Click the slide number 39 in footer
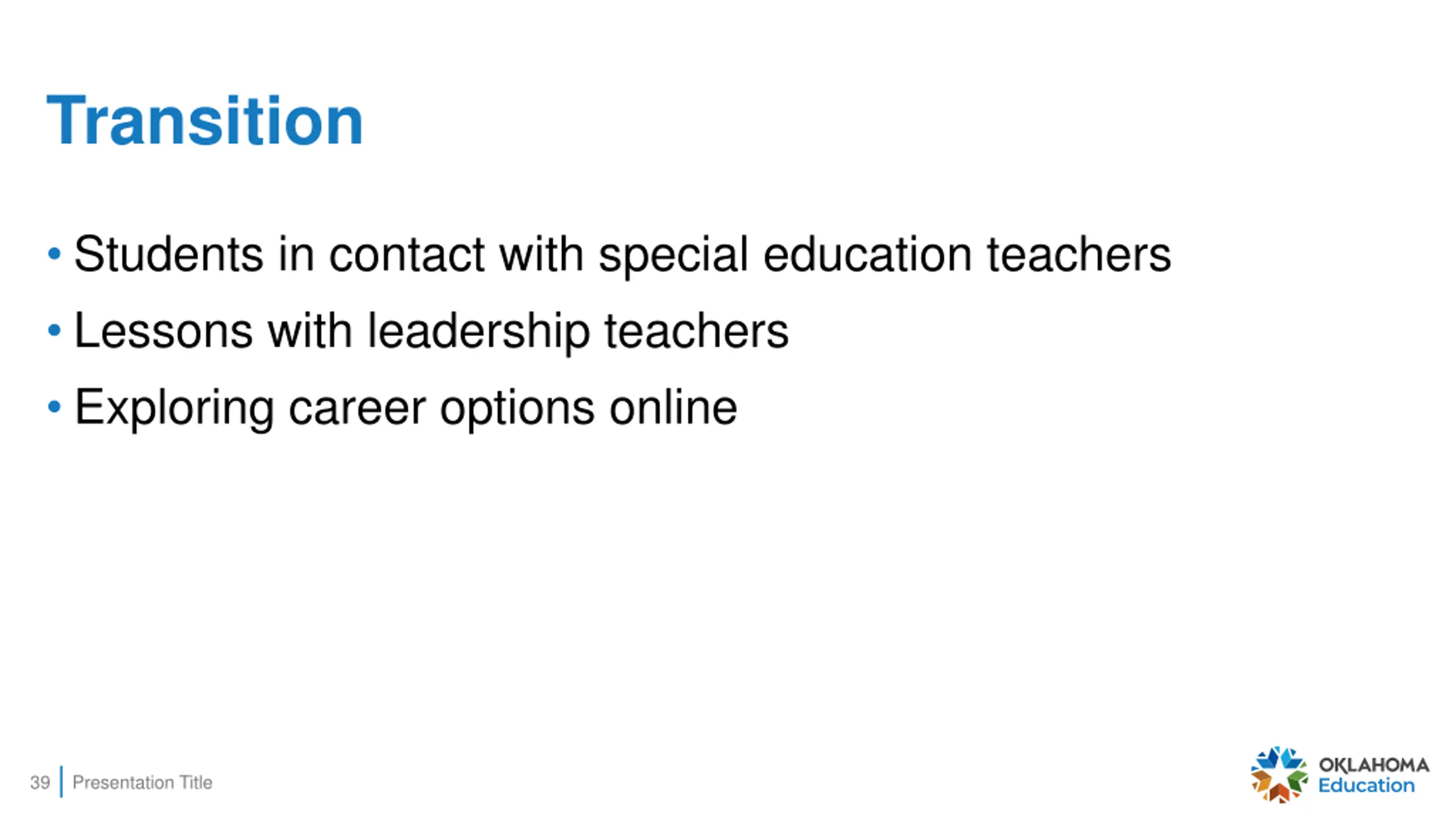The image size is (1456, 819). click(x=40, y=783)
